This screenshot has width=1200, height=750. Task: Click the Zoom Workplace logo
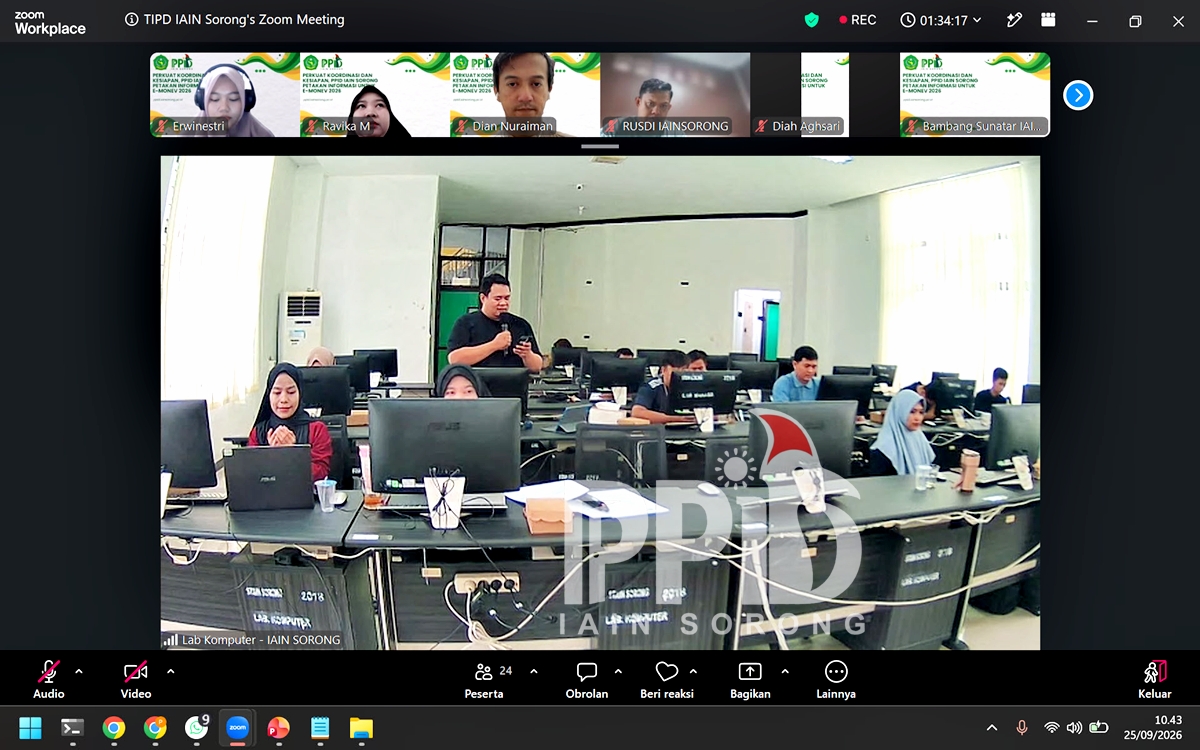point(50,23)
